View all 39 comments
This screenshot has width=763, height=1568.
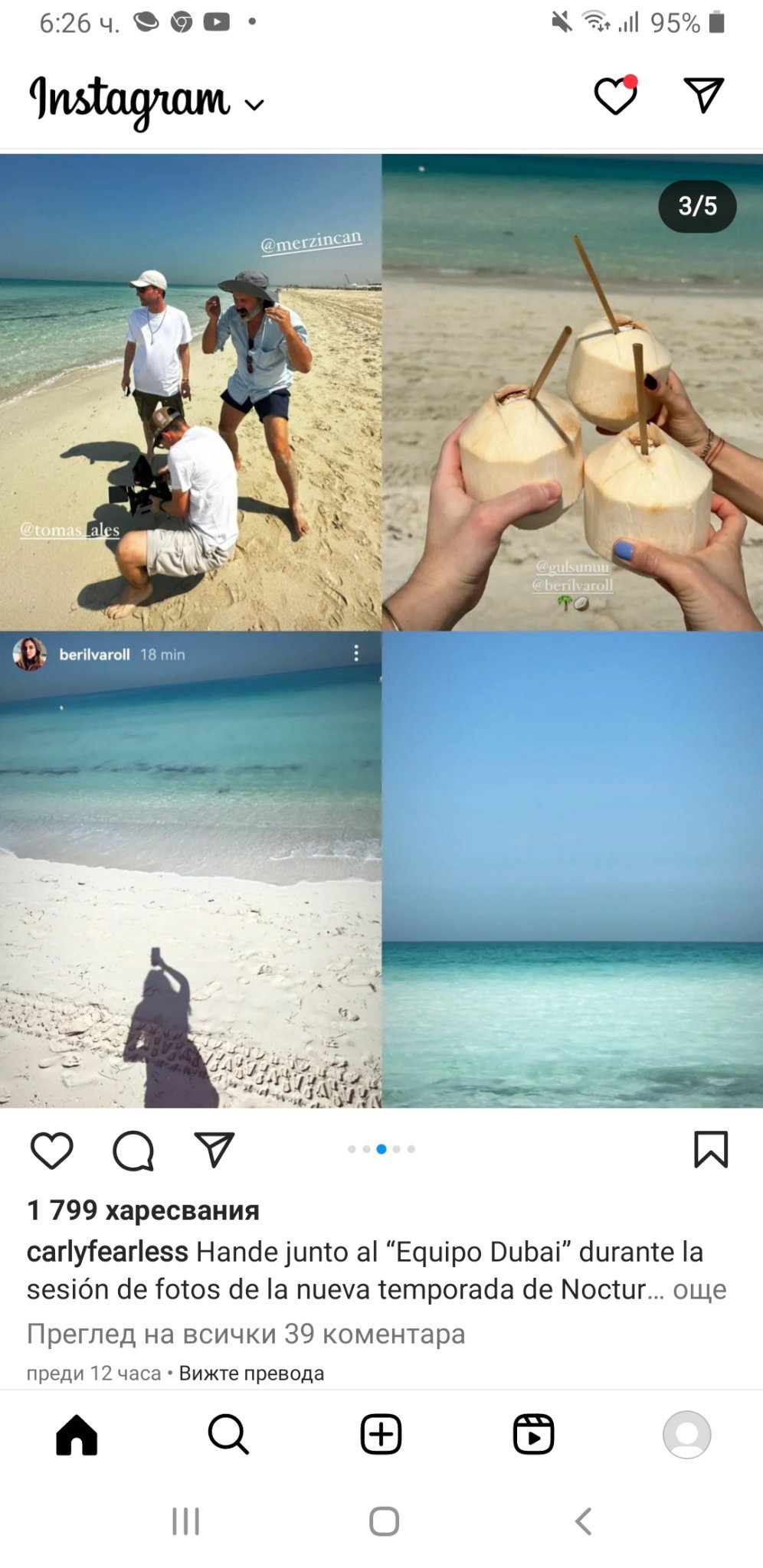coord(246,1334)
